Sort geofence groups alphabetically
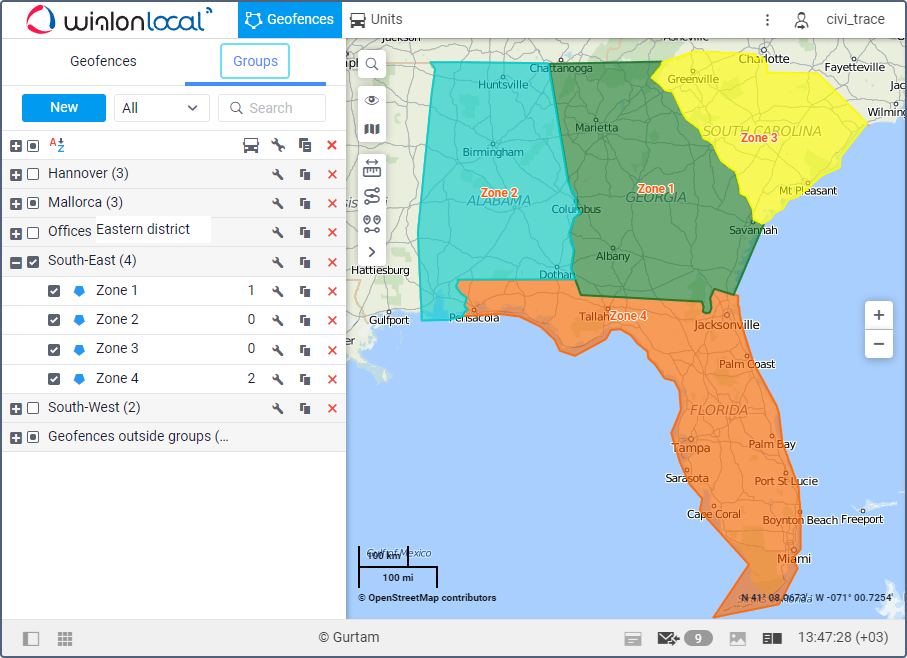Viewport: 907px width, 658px height. (x=57, y=145)
